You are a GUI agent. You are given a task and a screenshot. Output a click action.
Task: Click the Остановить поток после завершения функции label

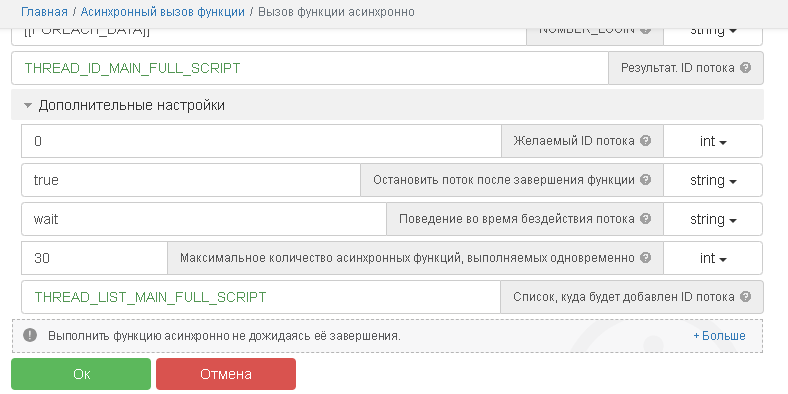(x=504, y=180)
